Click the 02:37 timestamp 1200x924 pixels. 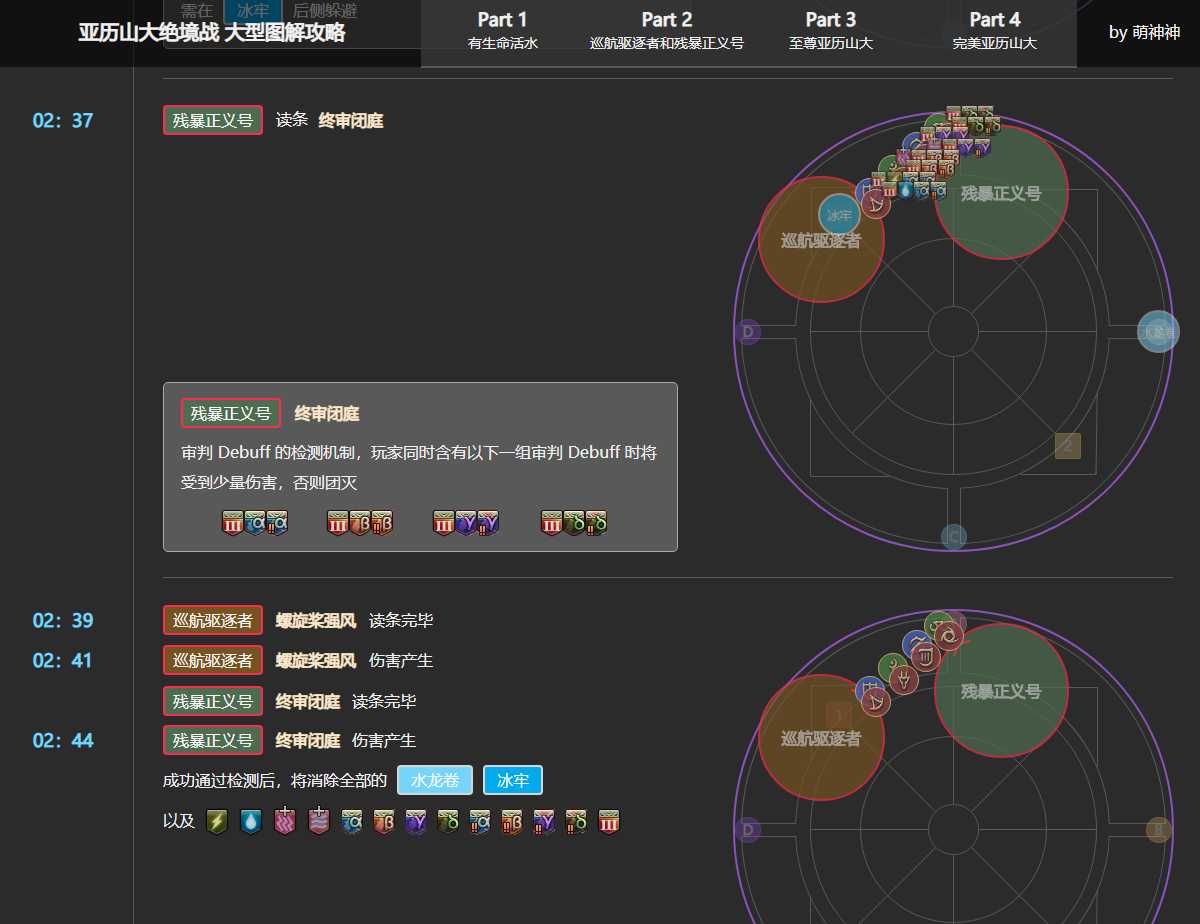click(x=63, y=120)
